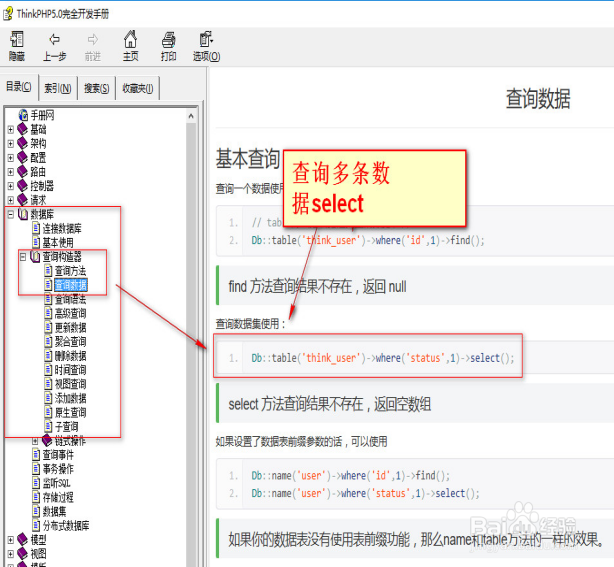Click the 查询数据 page heading
Viewport: 614px width, 567px height.
pos(538,99)
